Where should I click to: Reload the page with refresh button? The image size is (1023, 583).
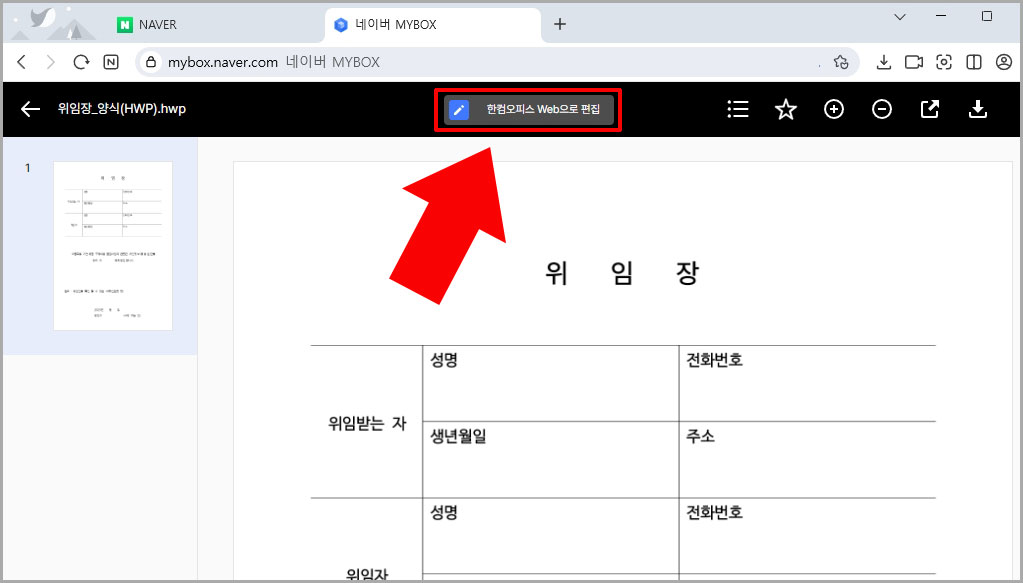pyautogui.click(x=80, y=61)
